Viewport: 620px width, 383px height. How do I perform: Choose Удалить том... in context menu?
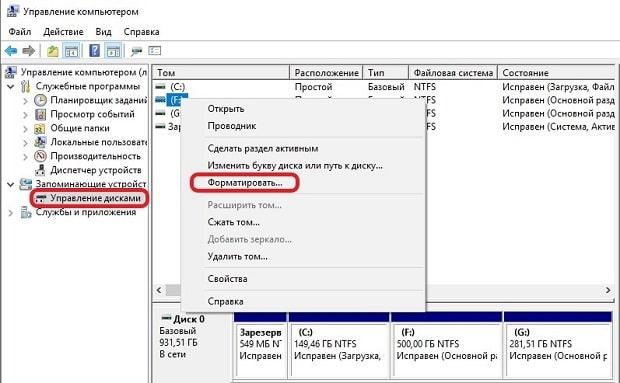point(237,257)
